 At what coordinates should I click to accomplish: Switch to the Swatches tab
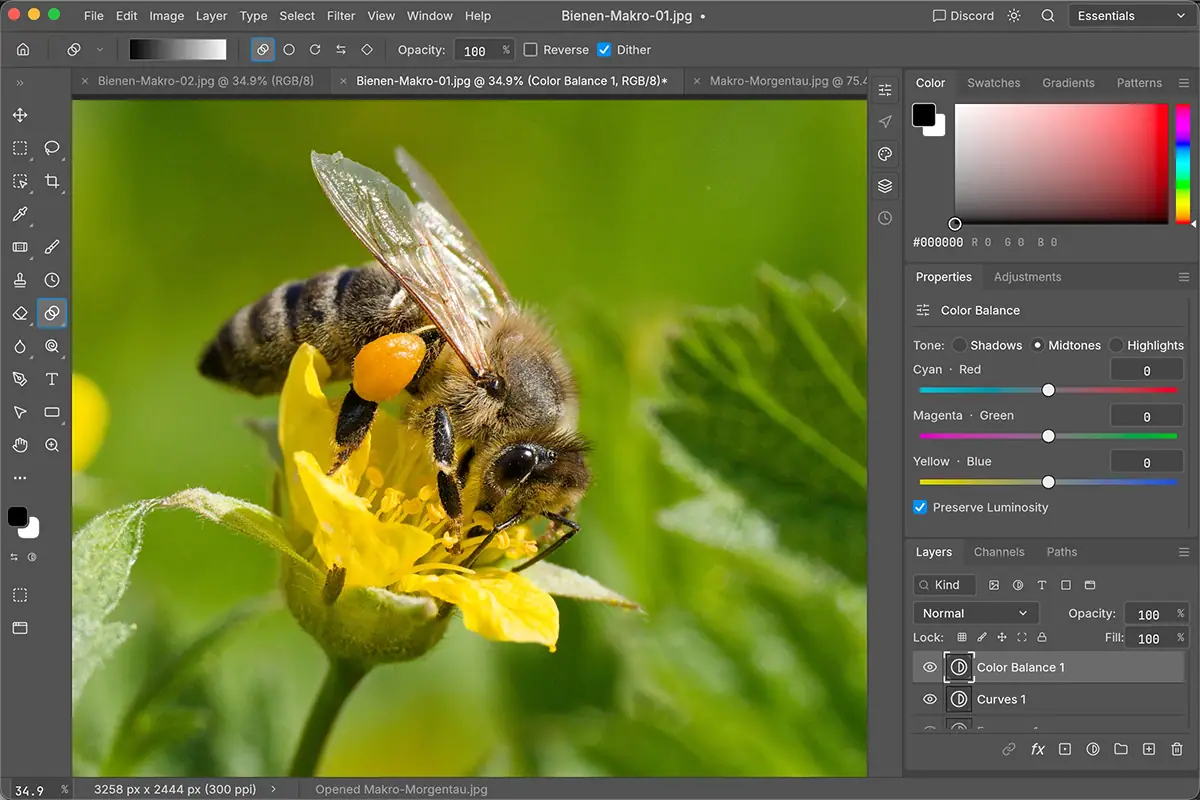(993, 83)
